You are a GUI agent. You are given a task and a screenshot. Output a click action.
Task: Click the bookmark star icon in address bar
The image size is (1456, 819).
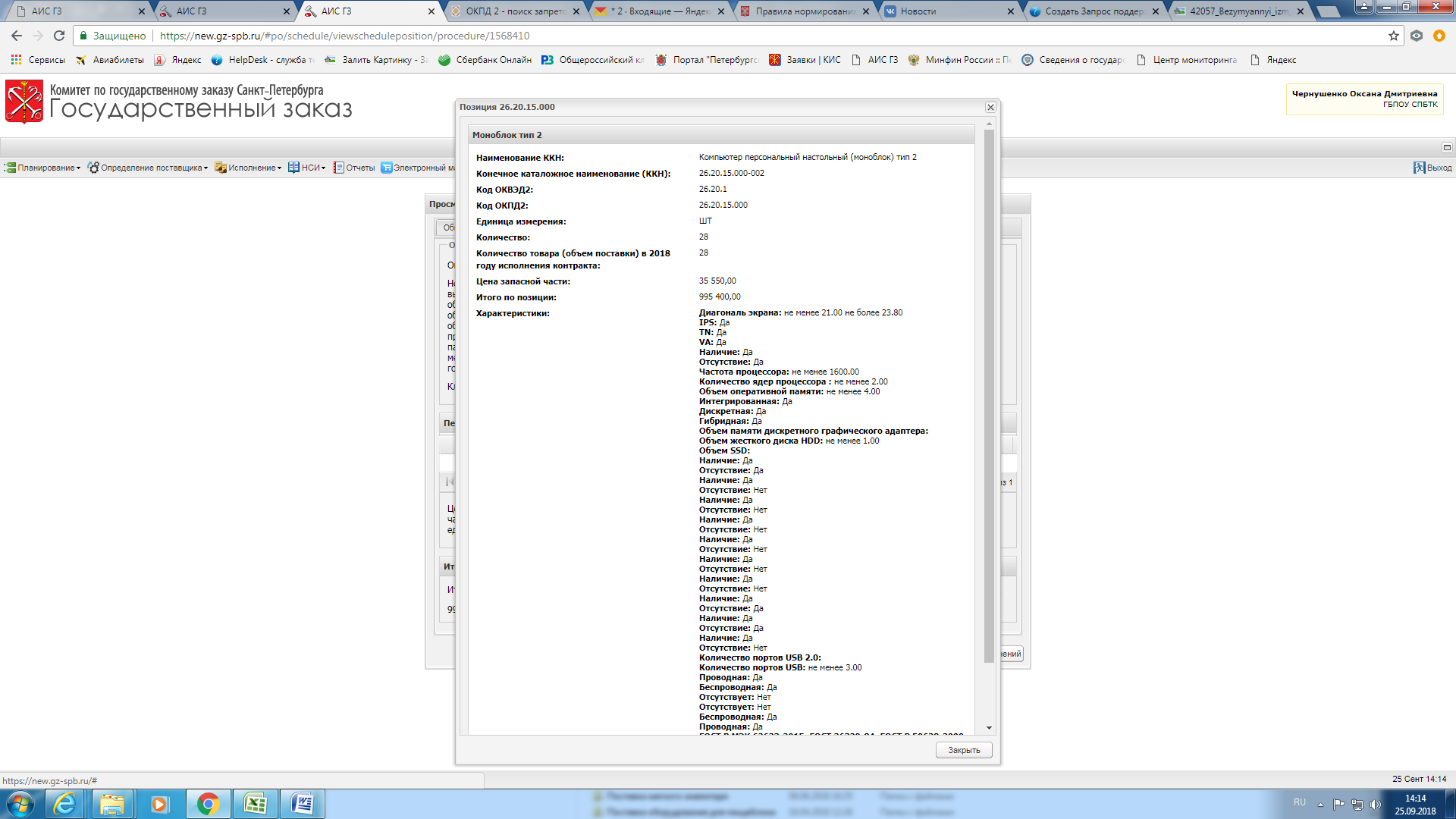[1393, 36]
